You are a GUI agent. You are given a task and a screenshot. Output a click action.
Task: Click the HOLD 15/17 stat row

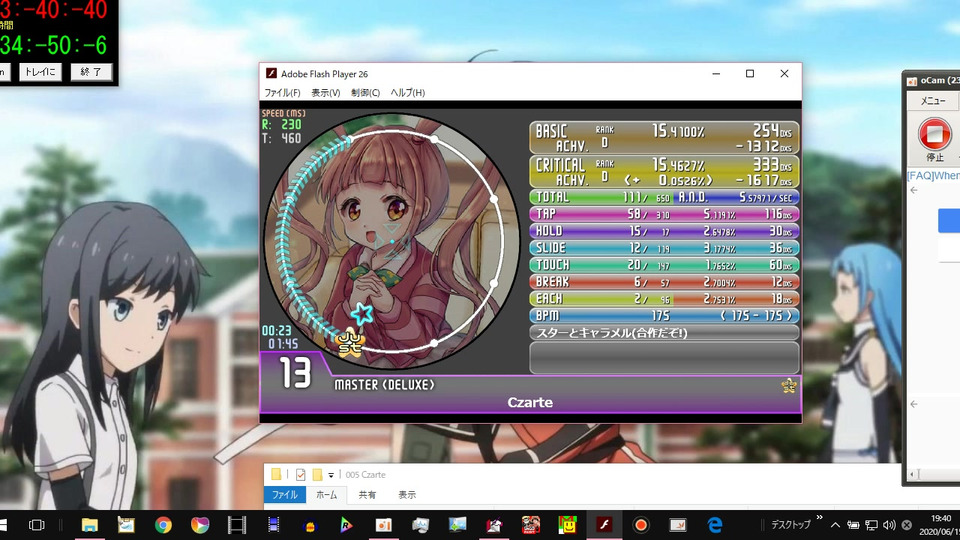(x=664, y=231)
